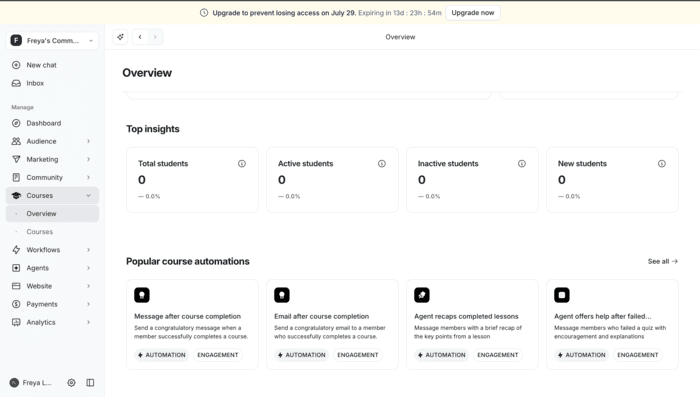This screenshot has height=397, width=700.
Task: Show info for Total students
Action: point(242,164)
